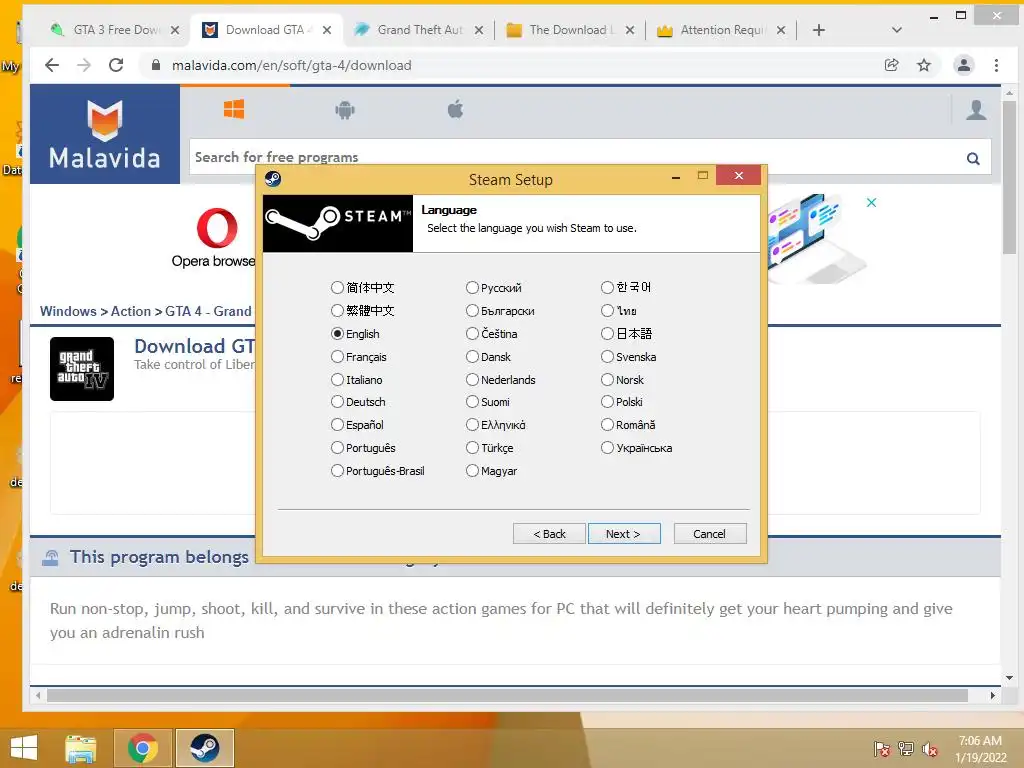
Task: Switch to the GTA 3 Free Download tab
Action: (x=115, y=29)
